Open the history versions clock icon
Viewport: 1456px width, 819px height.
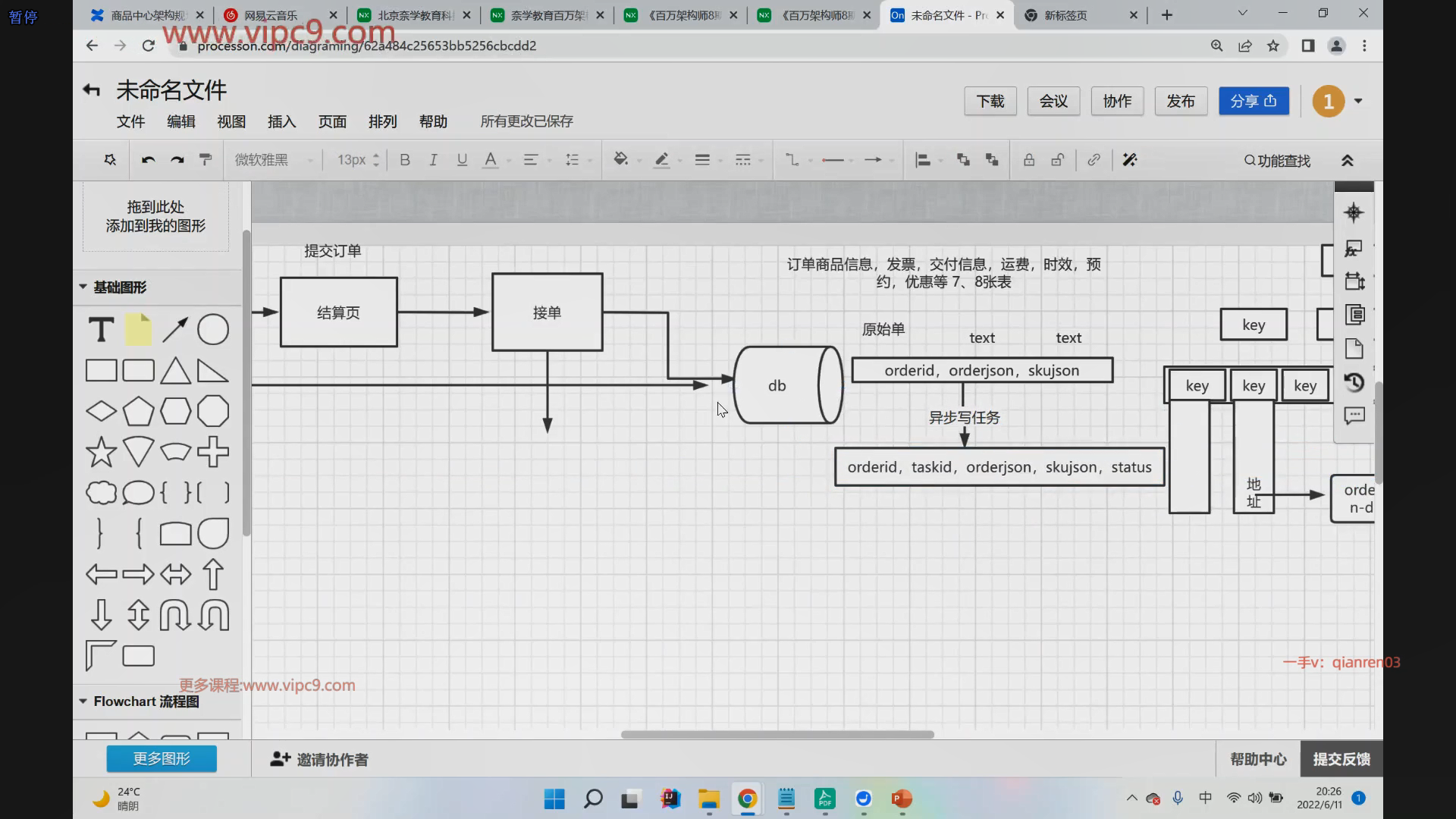coord(1354,382)
